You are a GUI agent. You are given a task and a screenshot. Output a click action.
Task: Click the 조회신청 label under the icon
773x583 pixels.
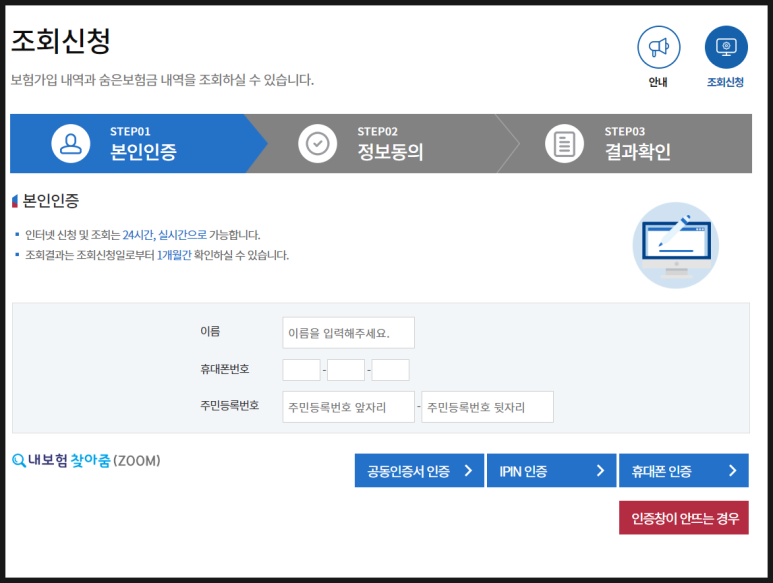click(x=725, y=82)
